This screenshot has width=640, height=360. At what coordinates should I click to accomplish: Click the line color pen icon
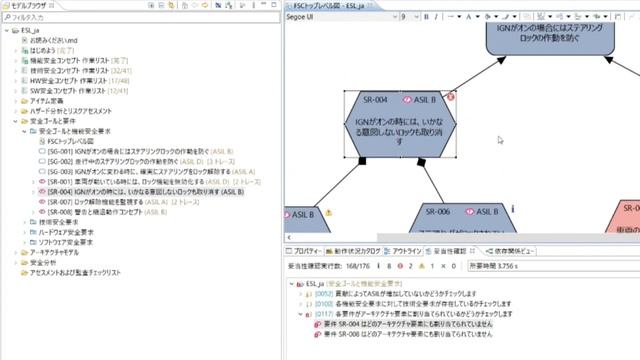[x=506, y=17]
